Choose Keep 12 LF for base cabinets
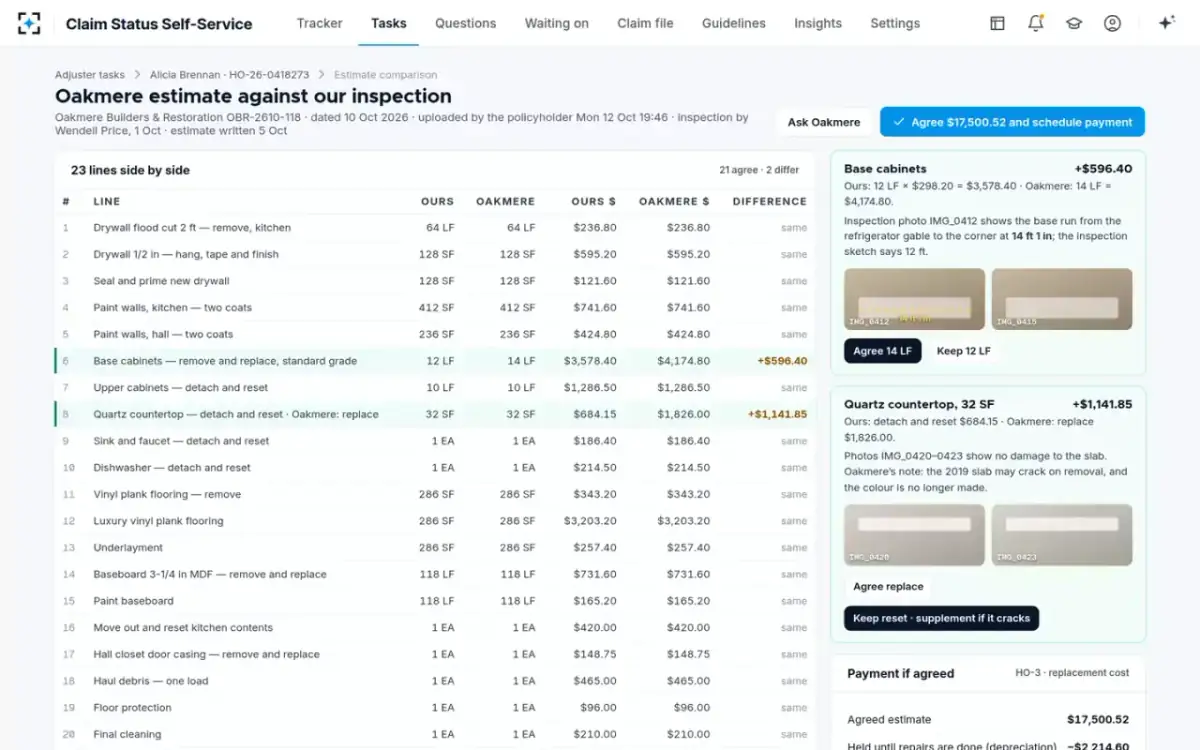 point(963,351)
